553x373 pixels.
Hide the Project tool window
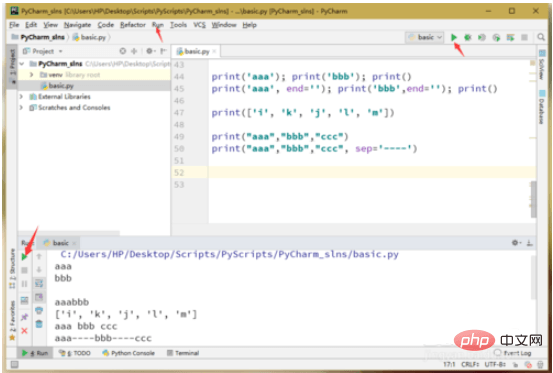tap(163, 51)
